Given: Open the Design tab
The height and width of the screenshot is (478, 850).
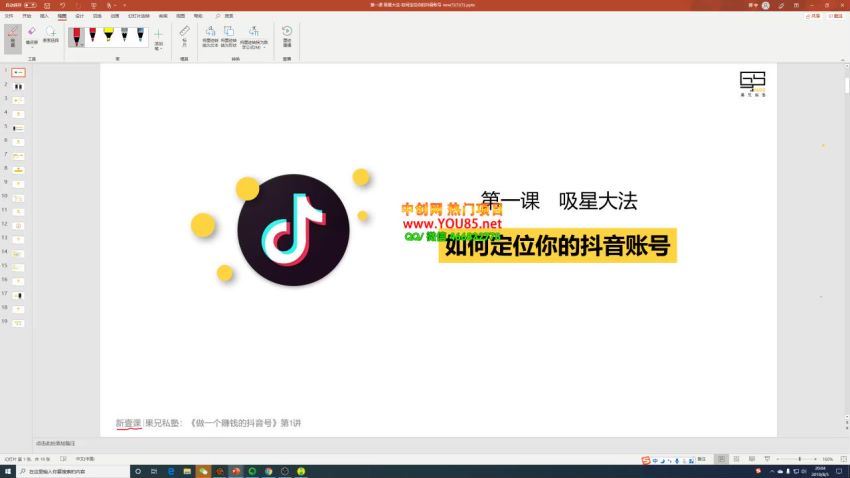Looking at the screenshot, I should (79, 16).
